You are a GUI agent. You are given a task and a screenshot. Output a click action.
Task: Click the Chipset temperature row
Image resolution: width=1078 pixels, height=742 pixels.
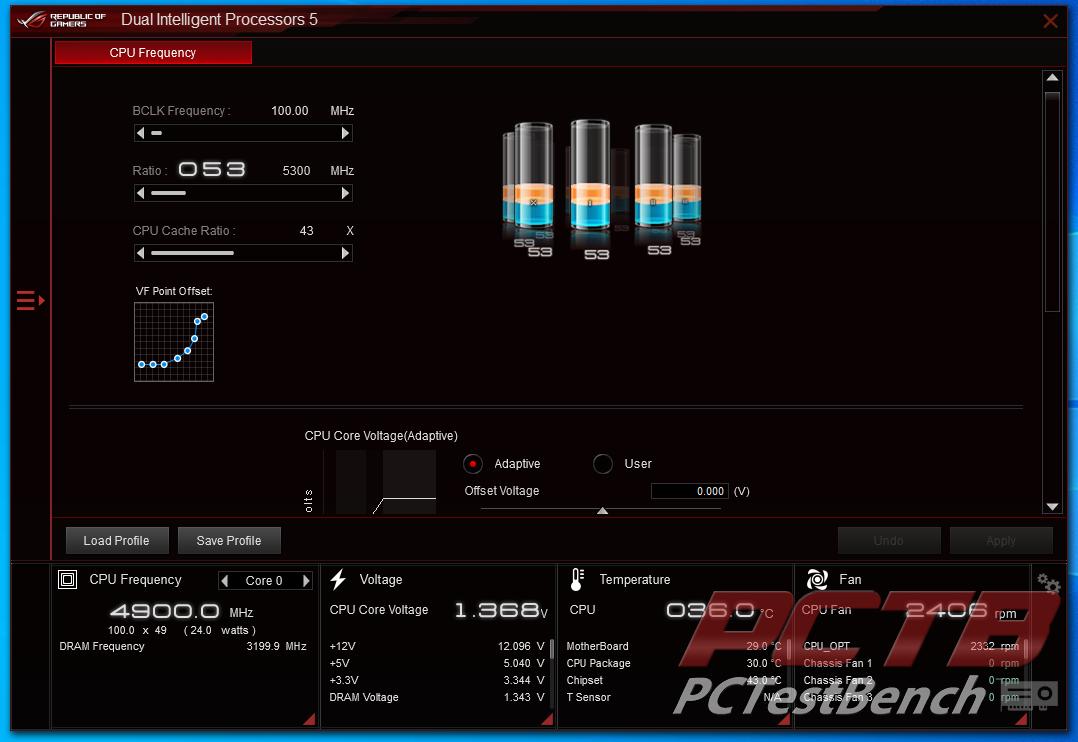click(x=674, y=680)
